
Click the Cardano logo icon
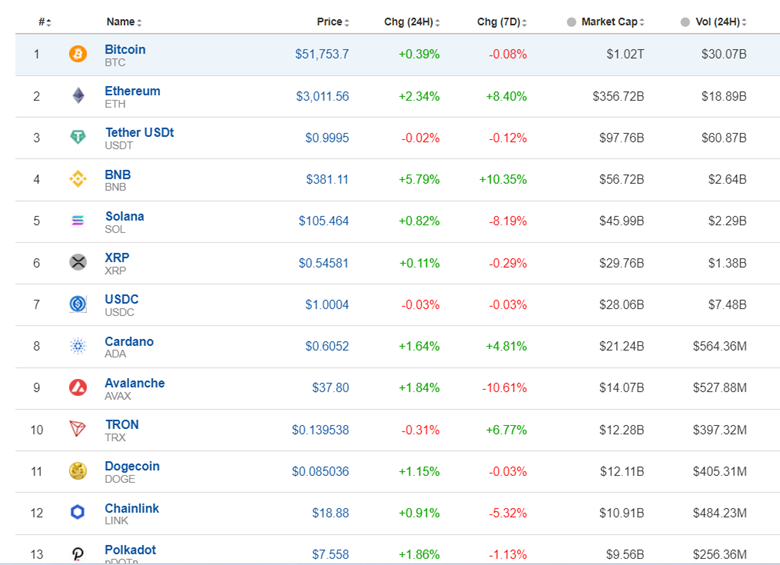(78, 346)
